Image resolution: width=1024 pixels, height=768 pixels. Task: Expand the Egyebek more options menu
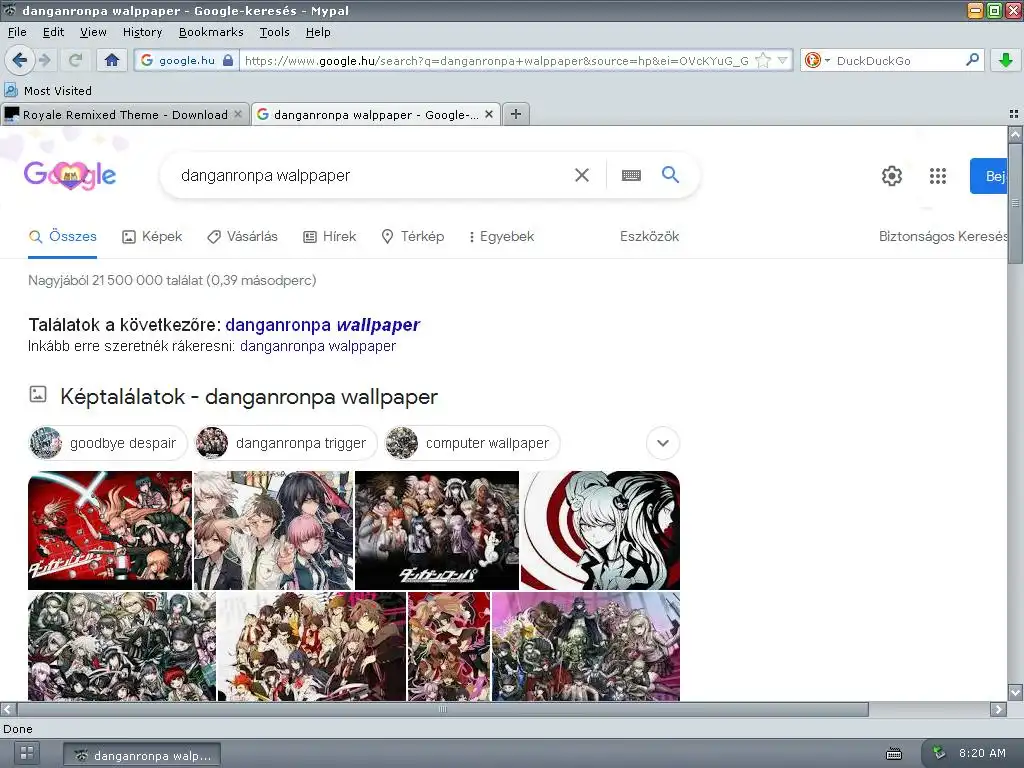coord(502,236)
